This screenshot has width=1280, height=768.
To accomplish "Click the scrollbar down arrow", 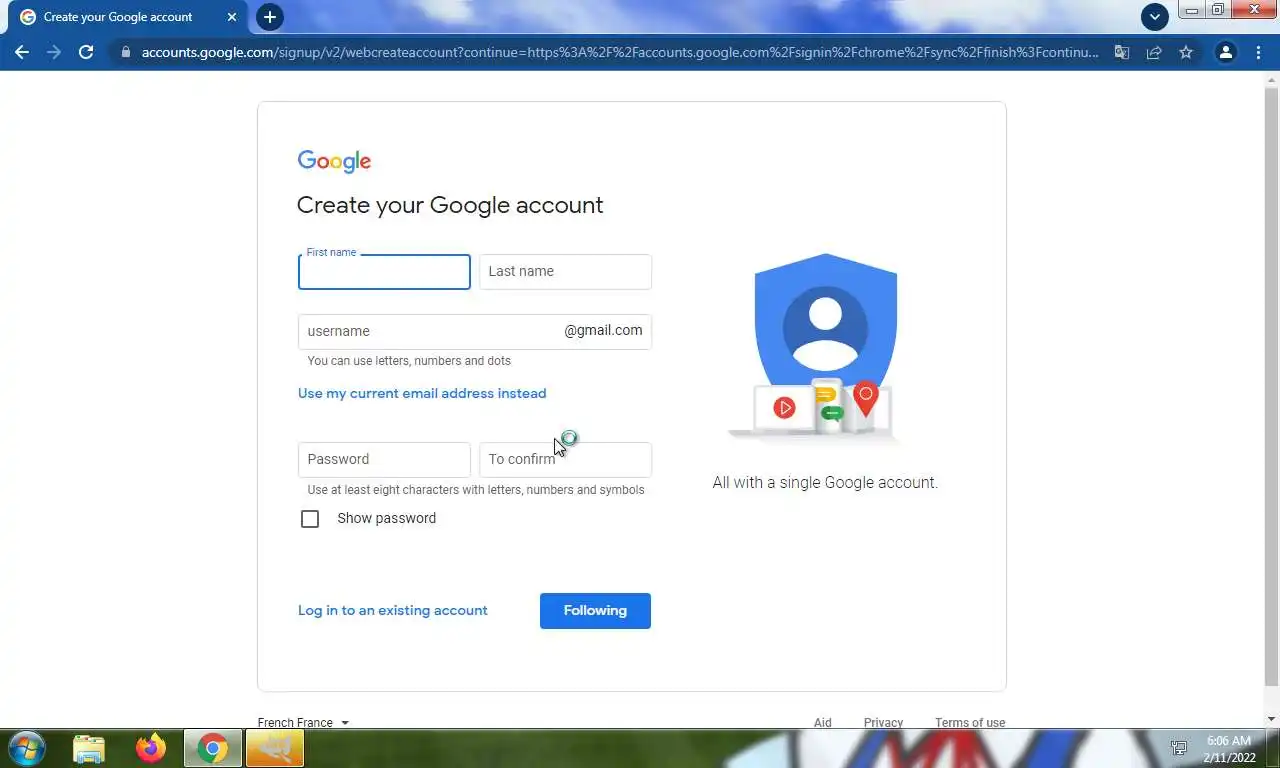I will [x=1272, y=718].
